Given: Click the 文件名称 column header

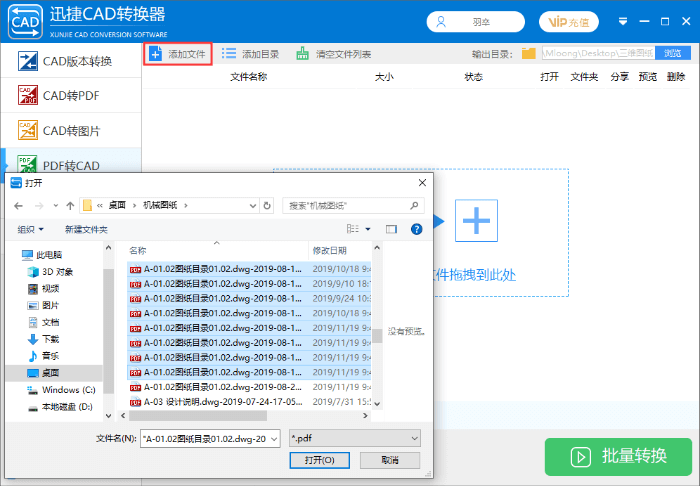Looking at the screenshot, I should [249, 77].
